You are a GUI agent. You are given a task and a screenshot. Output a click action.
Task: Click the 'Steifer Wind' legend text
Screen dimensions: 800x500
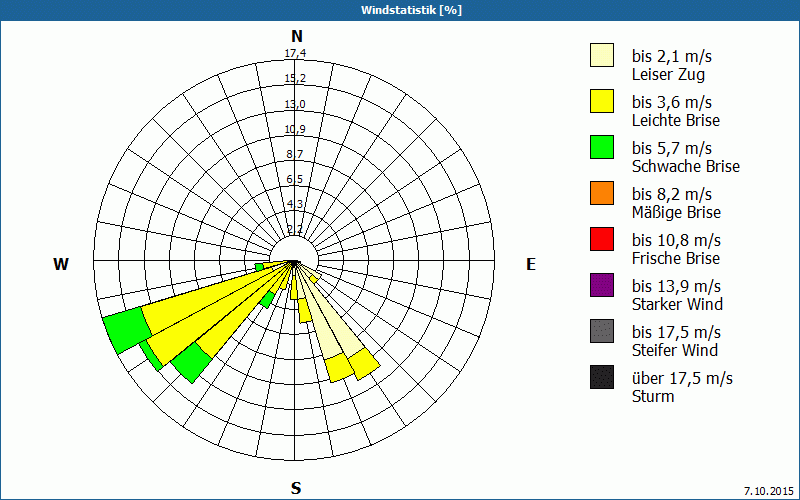pos(675,350)
